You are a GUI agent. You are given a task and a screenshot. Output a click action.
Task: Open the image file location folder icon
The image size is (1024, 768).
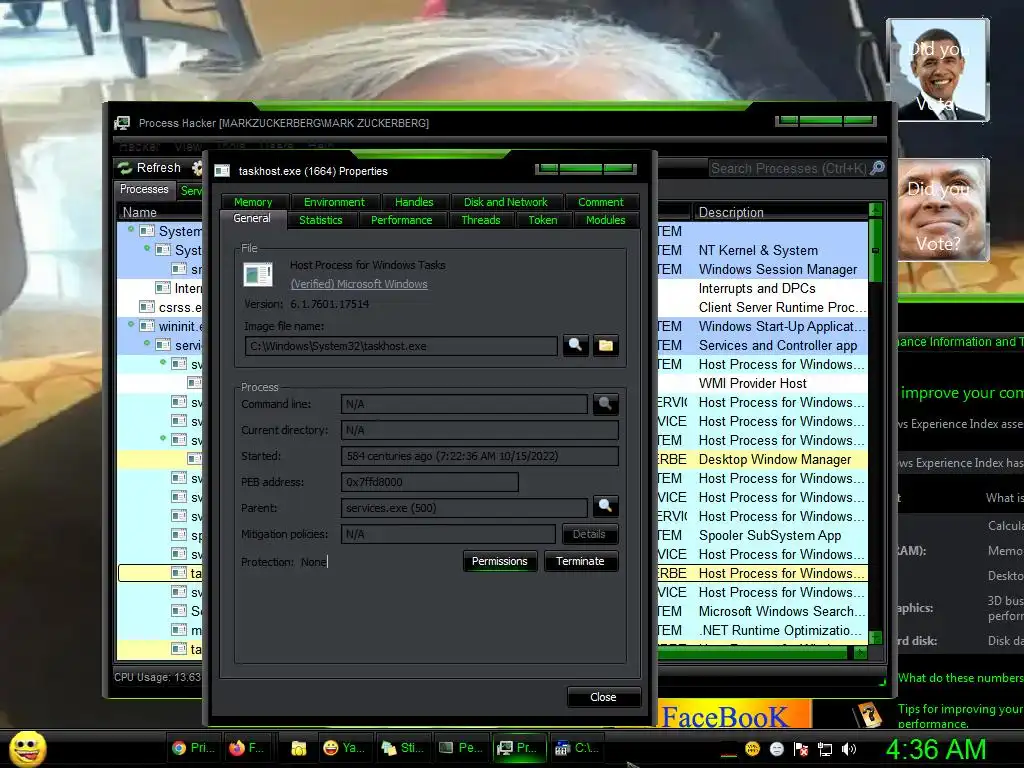click(x=605, y=345)
